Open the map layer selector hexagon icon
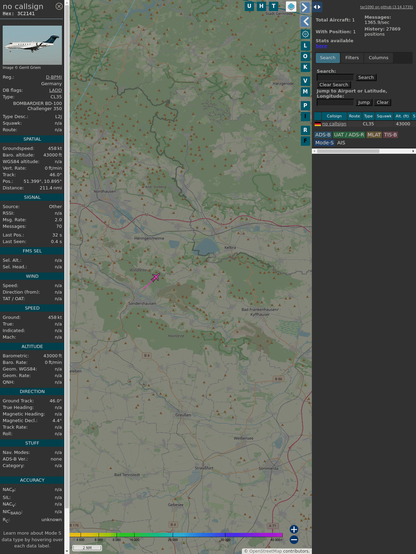This screenshot has height=554, width=416. tap(291, 6)
